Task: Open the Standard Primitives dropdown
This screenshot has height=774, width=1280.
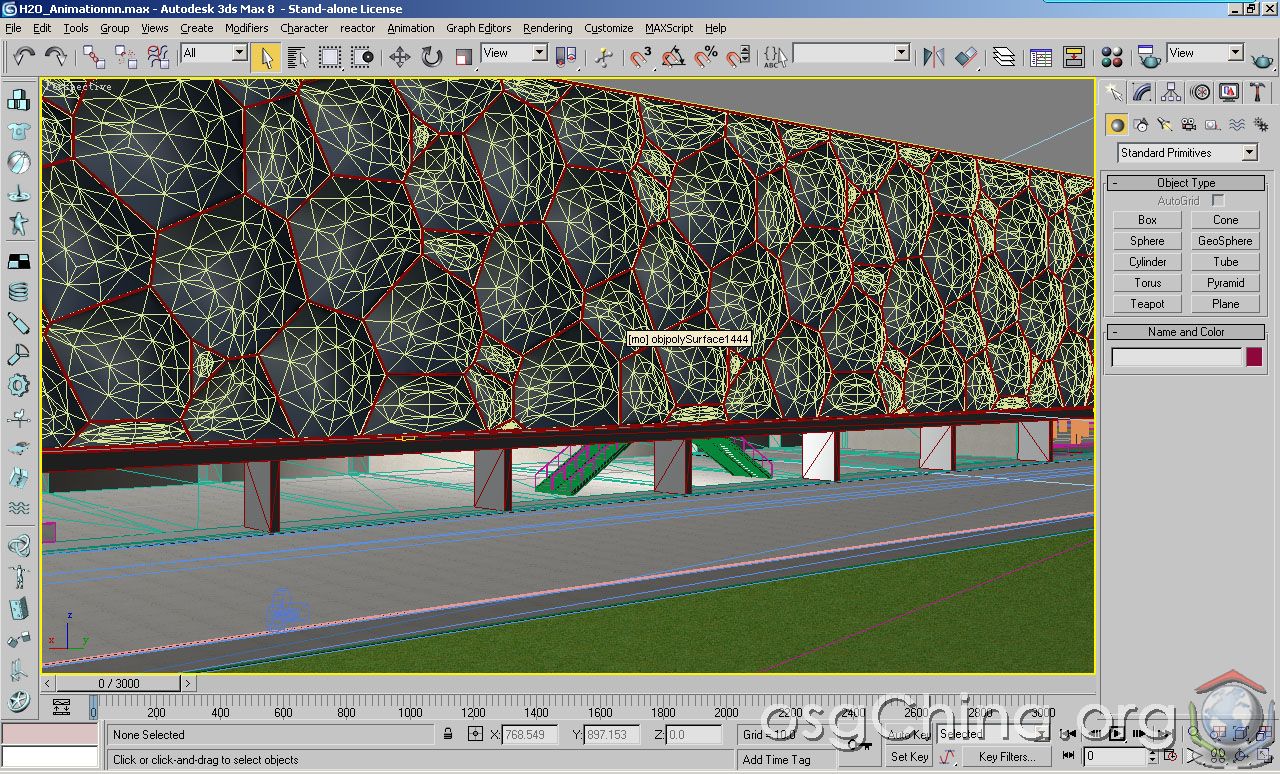Action: (x=1187, y=153)
